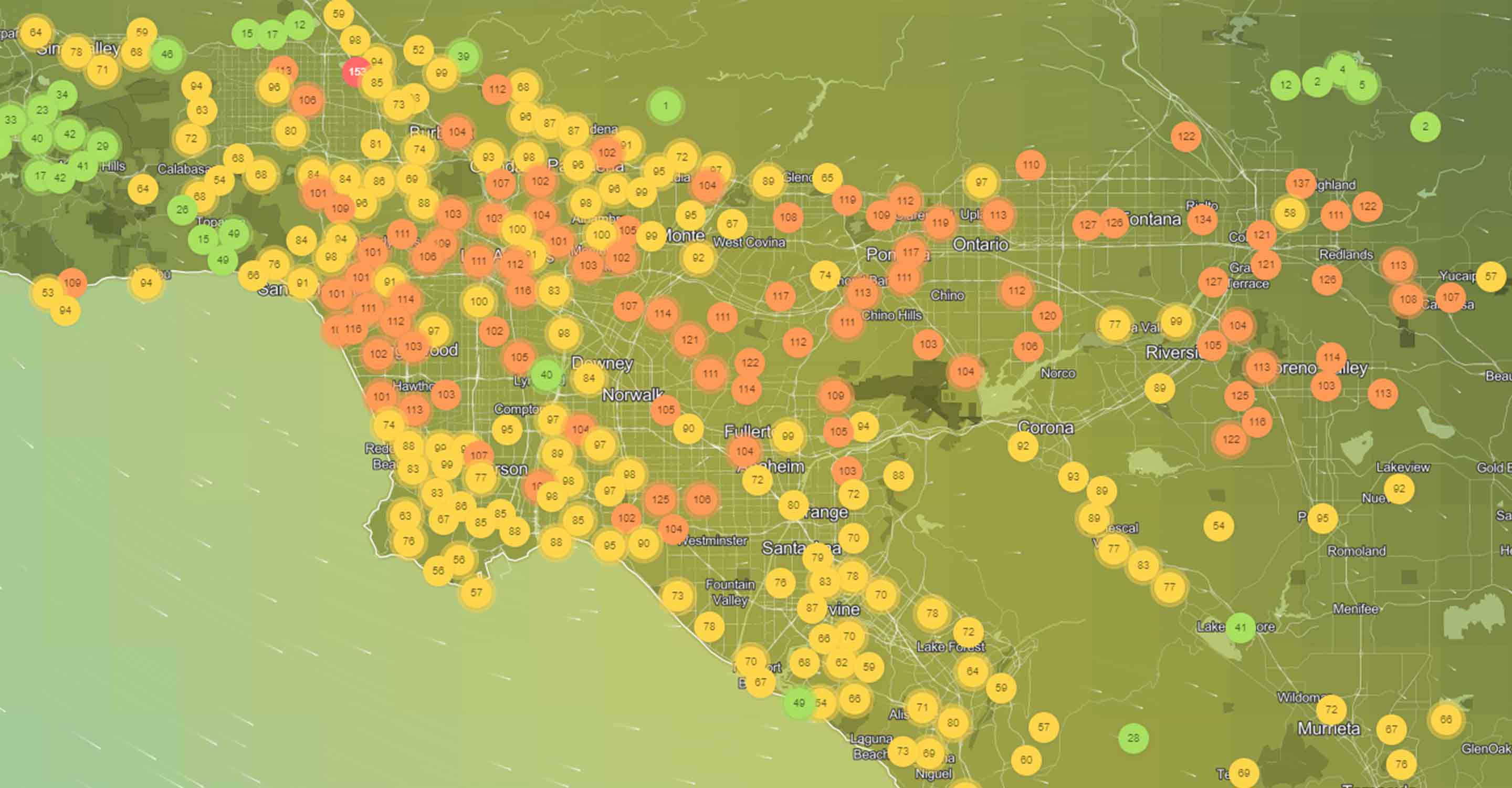Select the Fountain Valley label
Image resolution: width=1512 pixels, height=788 pixels.
tap(730, 592)
